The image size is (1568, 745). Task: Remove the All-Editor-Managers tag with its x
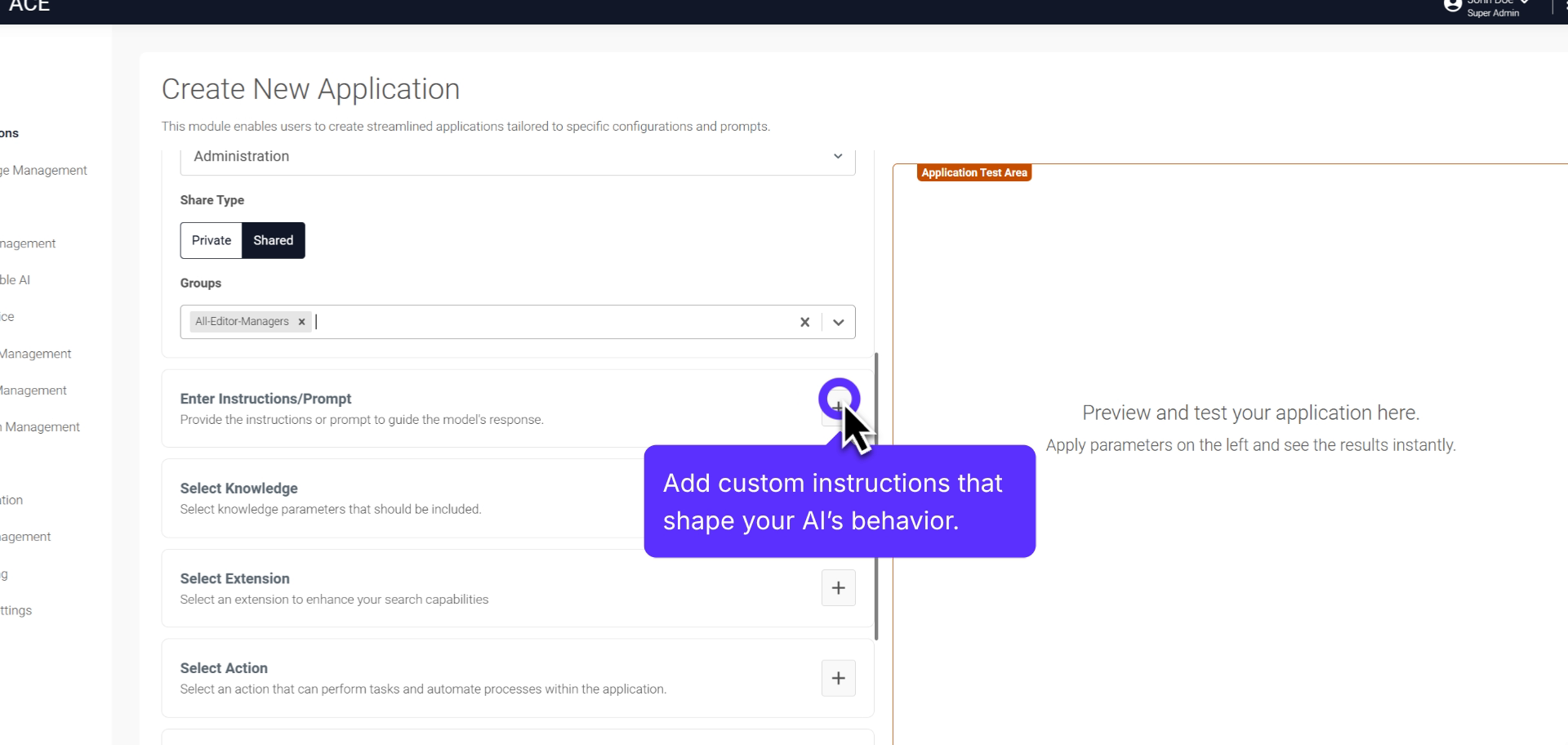301,322
